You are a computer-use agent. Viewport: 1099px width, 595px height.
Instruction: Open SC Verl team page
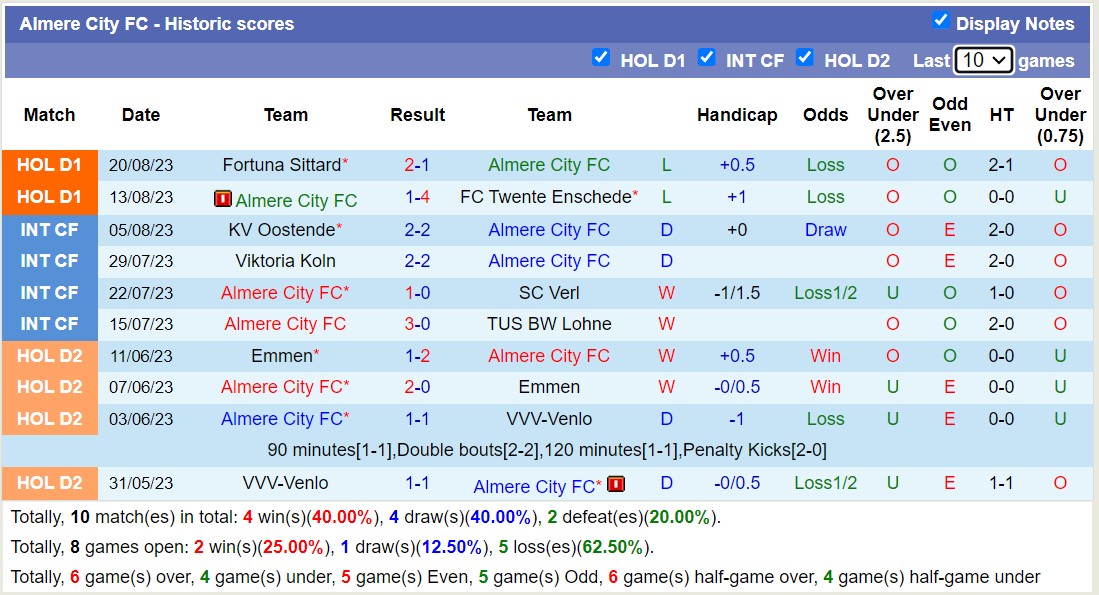coord(549,293)
